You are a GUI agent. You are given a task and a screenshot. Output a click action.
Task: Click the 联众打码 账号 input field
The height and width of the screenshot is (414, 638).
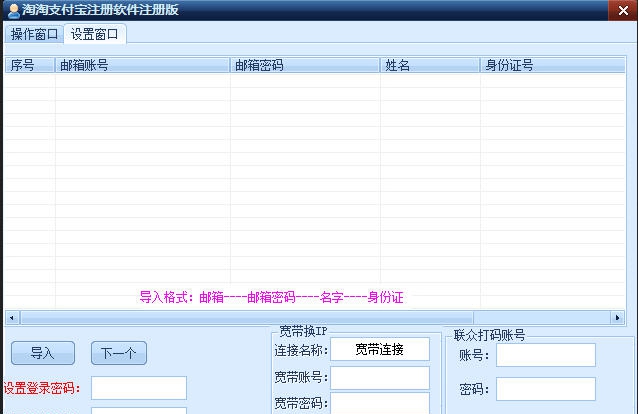(546, 355)
